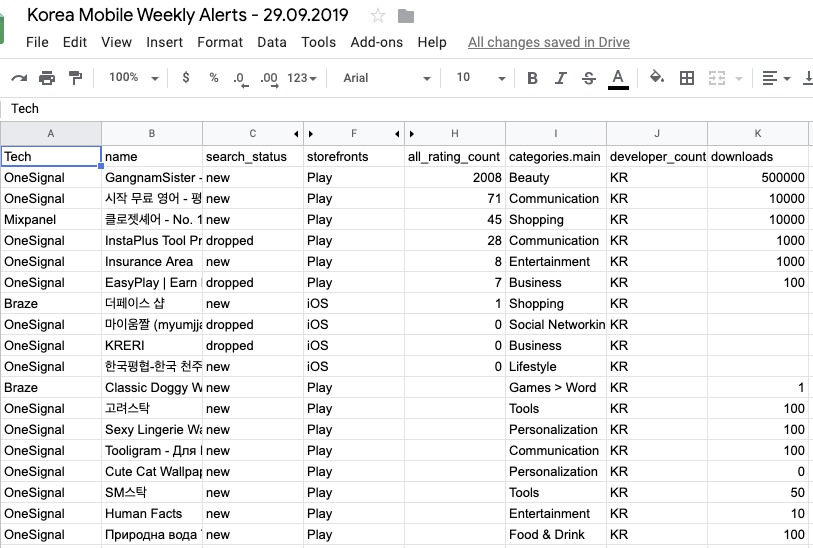Open the Data menu
This screenshot has height=548, width=813.
(271, 42)
